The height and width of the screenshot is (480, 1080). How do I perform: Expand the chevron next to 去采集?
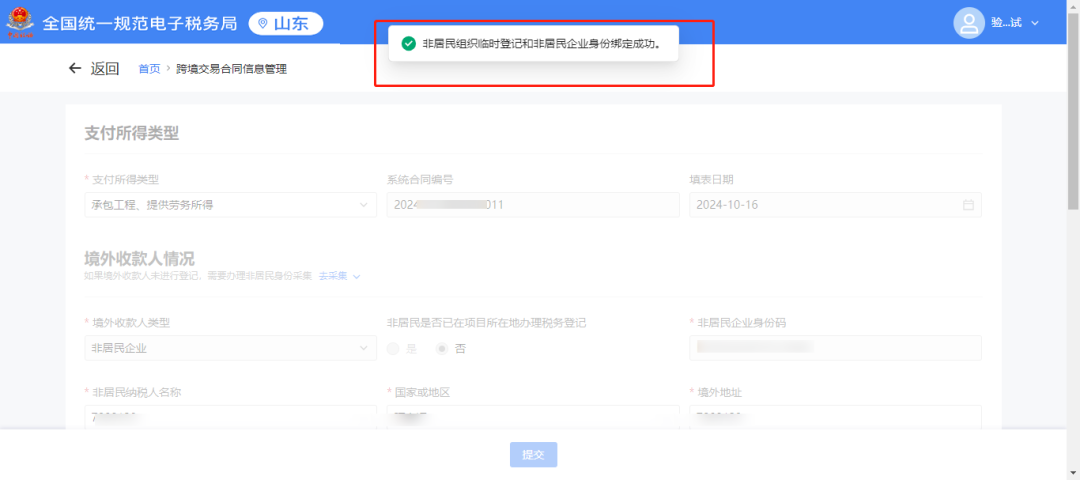pos(356,276)
